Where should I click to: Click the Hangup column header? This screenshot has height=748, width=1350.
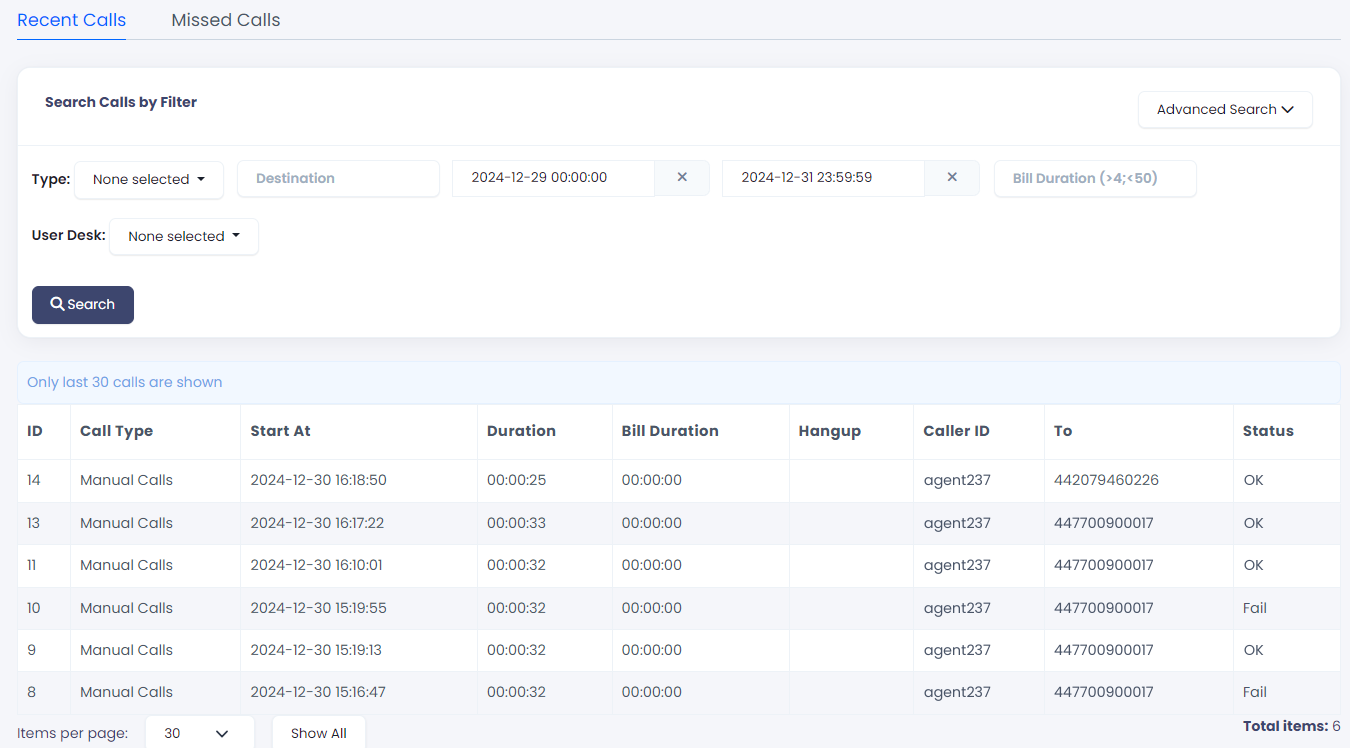click(830, 431)
